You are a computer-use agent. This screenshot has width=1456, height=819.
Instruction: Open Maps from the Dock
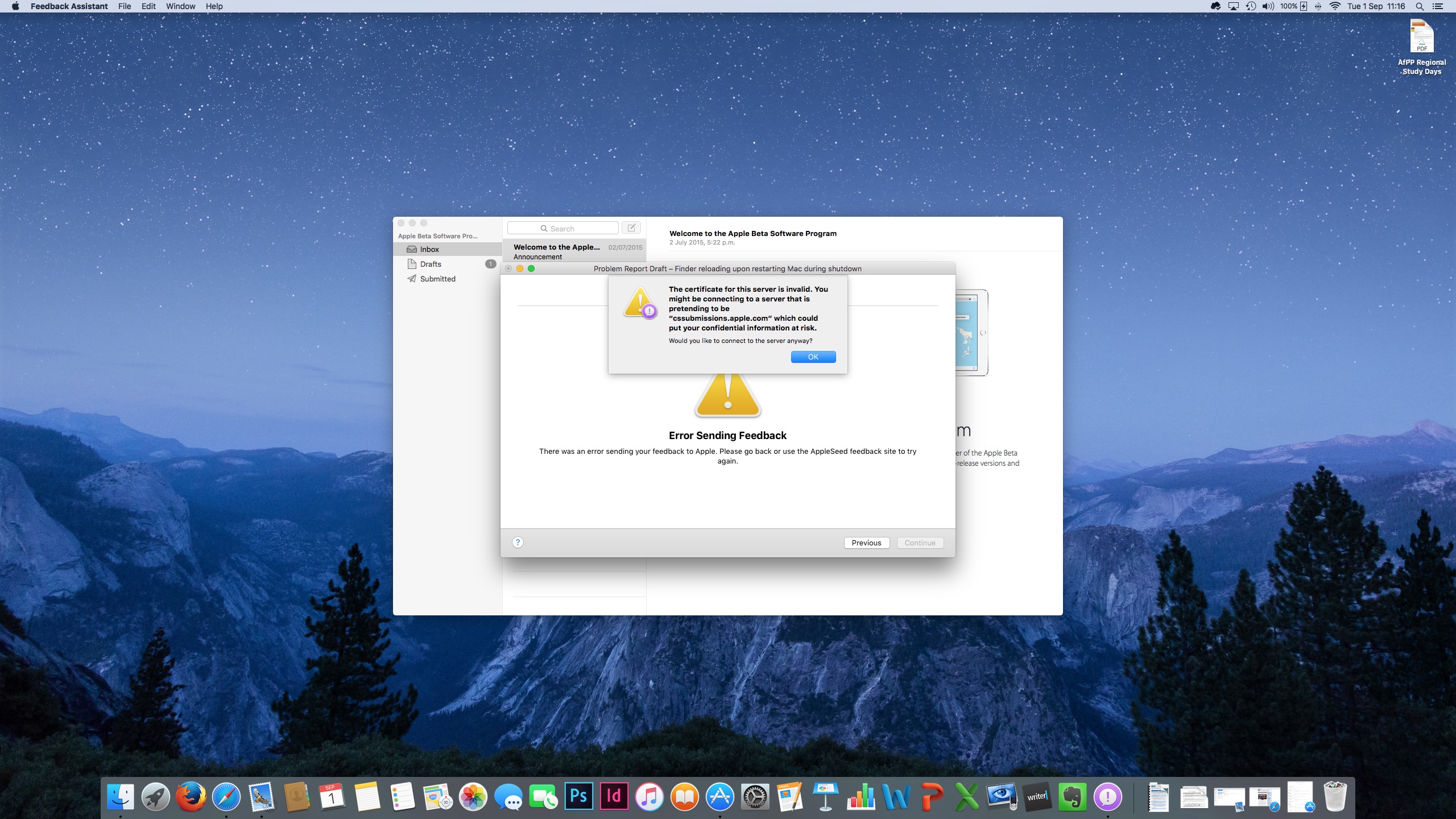[x=438, y=796]
